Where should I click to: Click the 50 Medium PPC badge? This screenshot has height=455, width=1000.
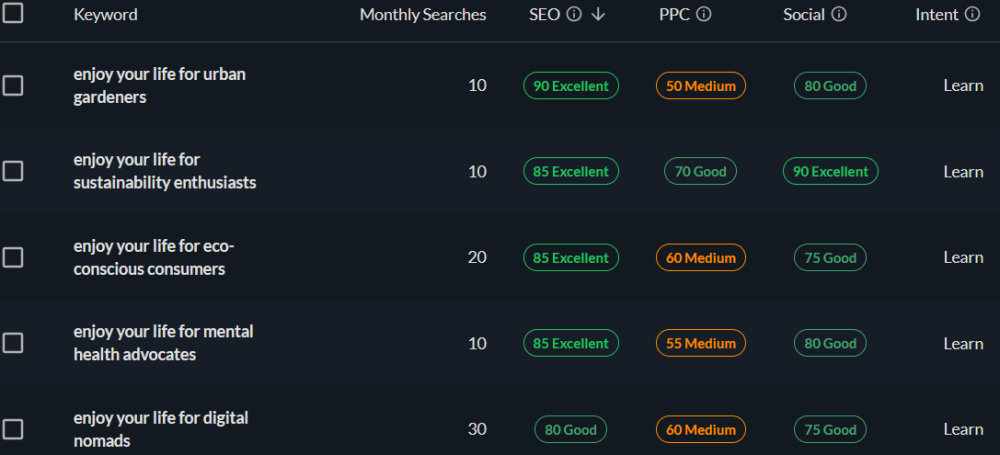coord(701,86)
